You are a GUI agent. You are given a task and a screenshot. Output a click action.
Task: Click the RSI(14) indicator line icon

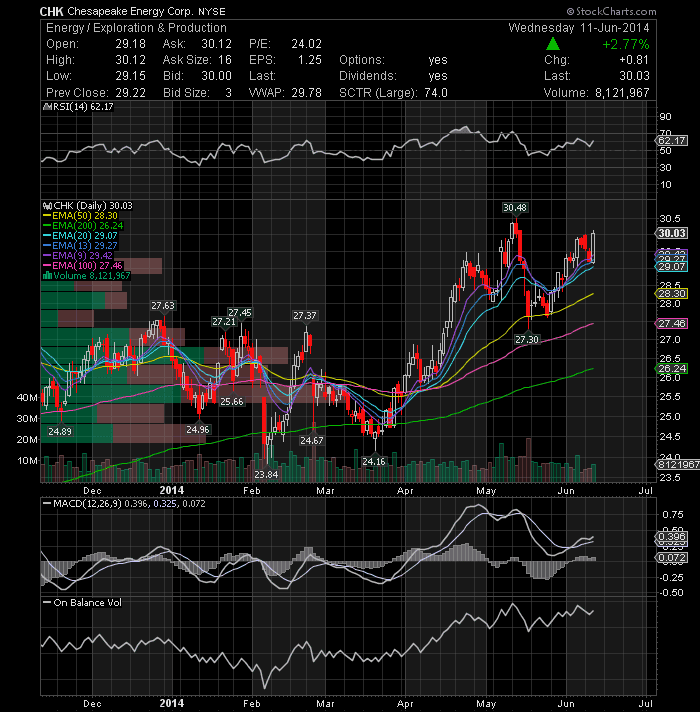click(x=47, y=107)
